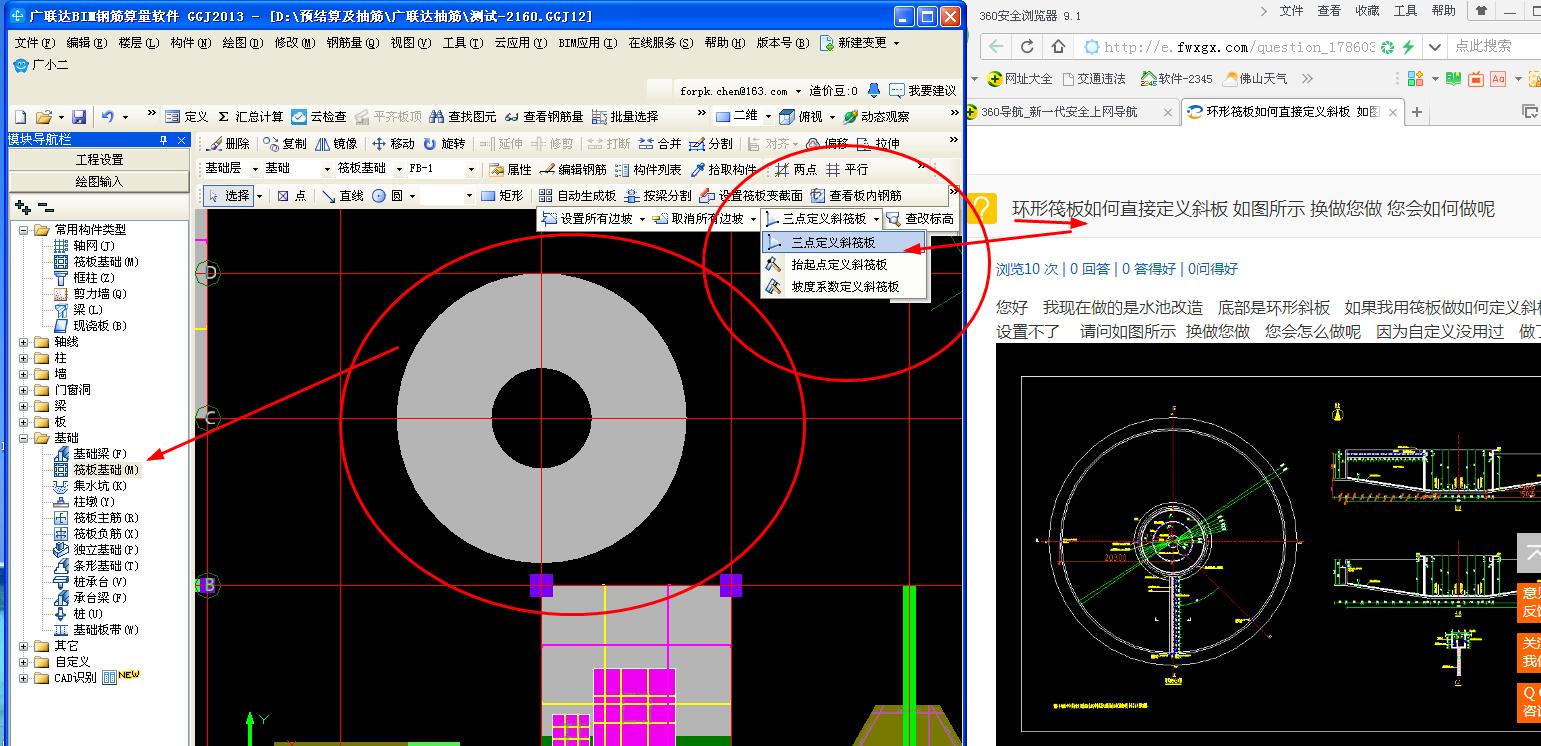Click the 分割 split tool
This screenshot has height=746, width=1541.
tap(711, 144)
